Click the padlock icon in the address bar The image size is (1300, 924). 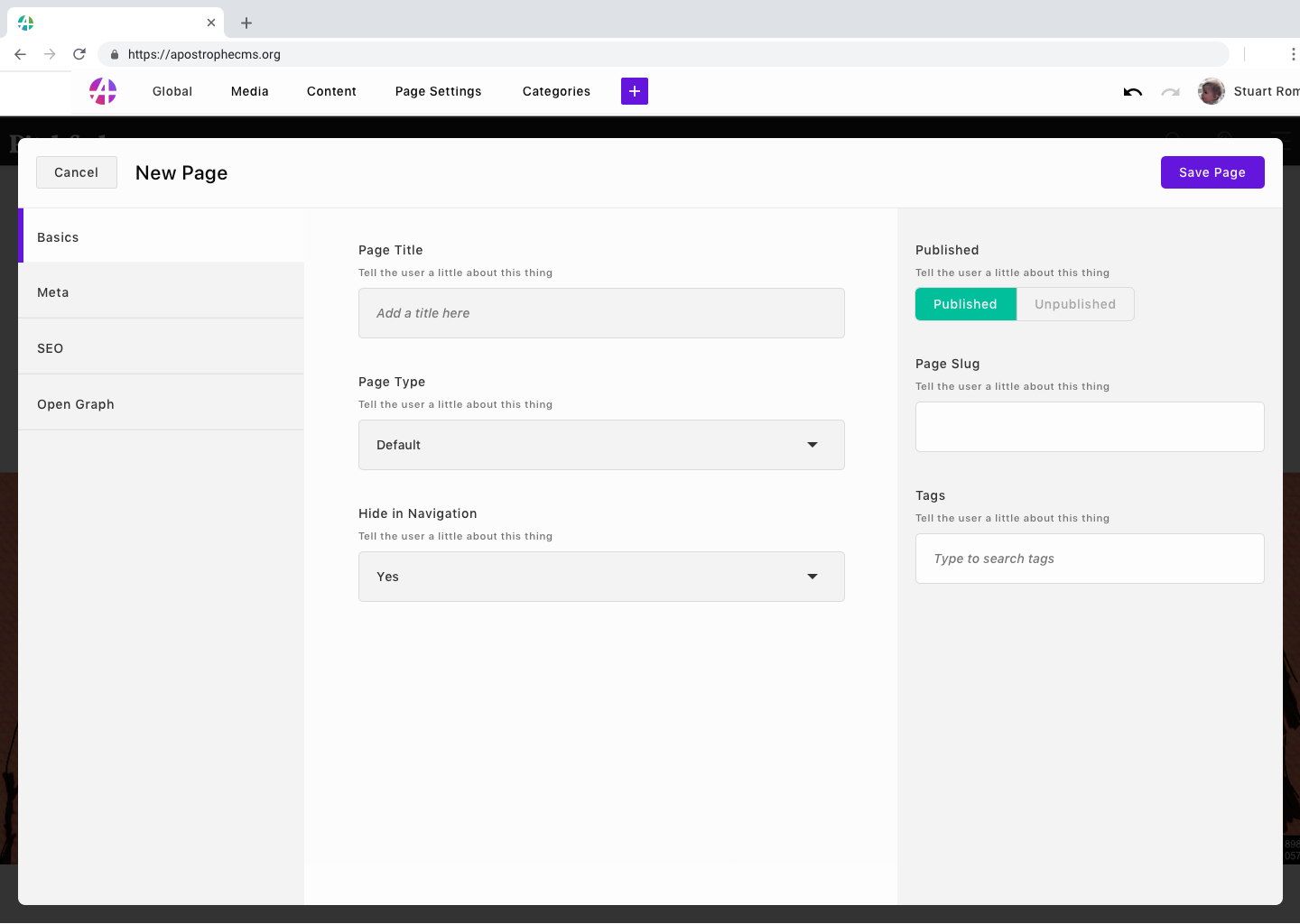coord(114,54)
